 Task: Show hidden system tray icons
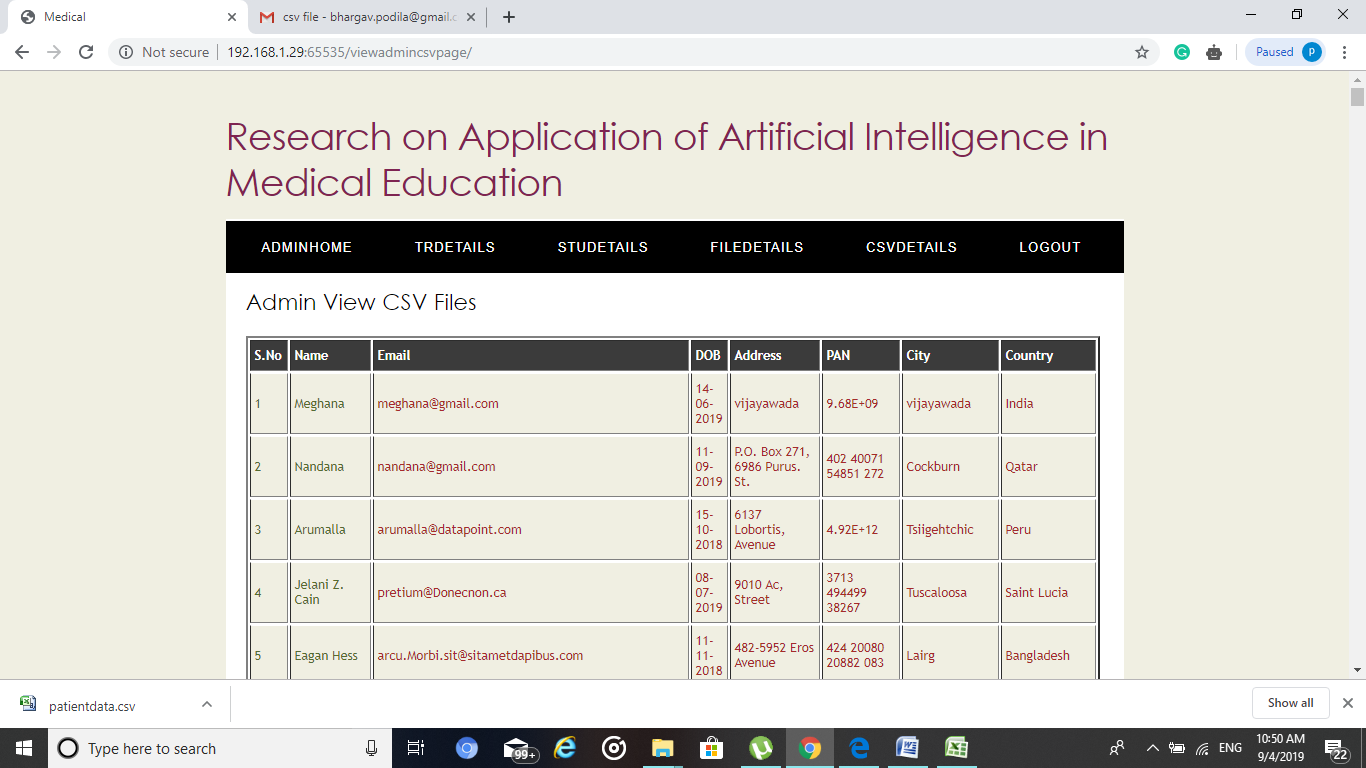point(1152,748)
